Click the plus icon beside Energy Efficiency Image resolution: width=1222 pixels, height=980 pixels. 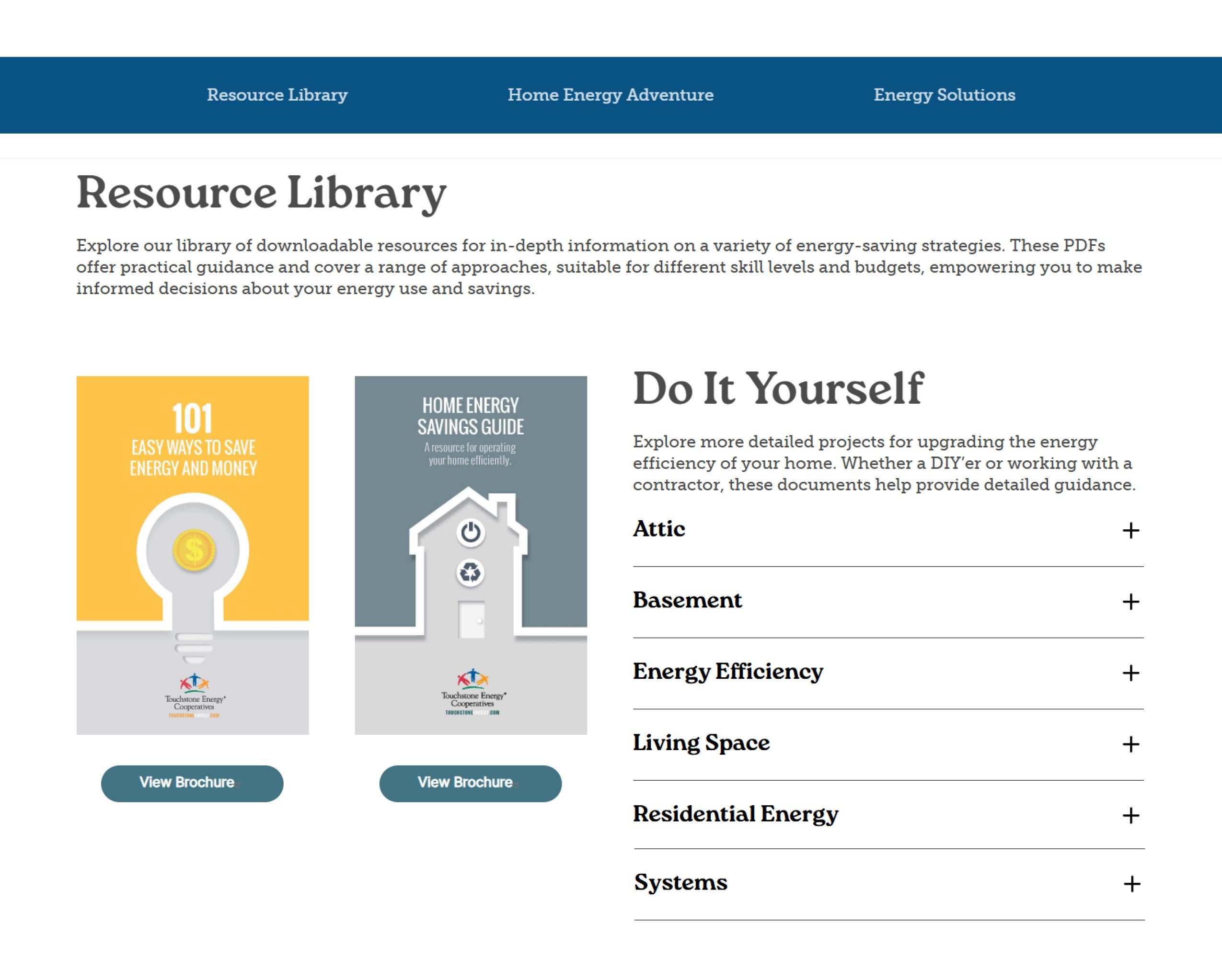[1130, 673]
